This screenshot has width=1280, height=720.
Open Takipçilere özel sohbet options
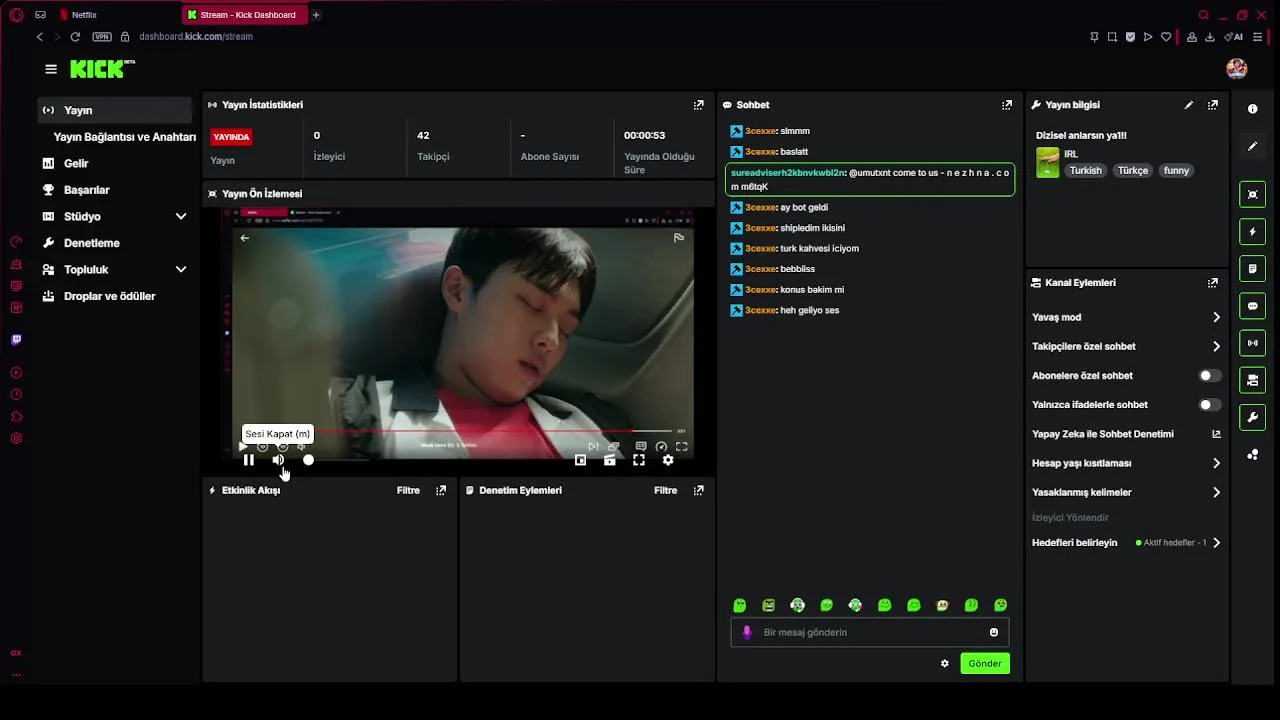click(x=1126, y=347)
